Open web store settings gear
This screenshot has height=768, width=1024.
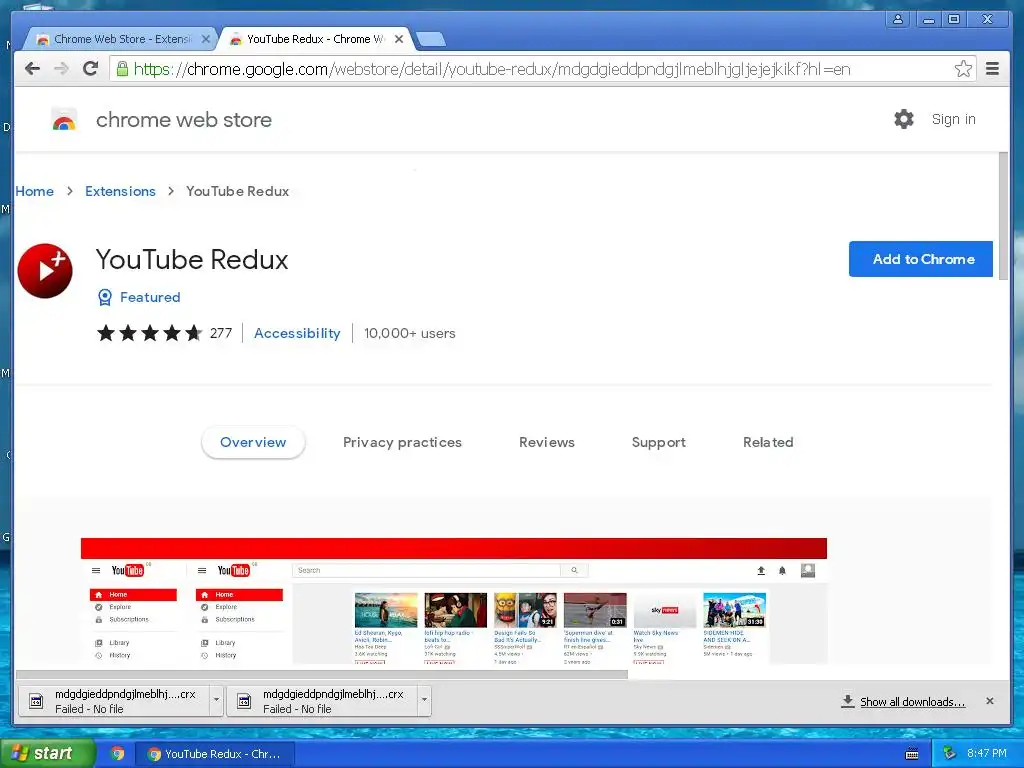point(904,119)
